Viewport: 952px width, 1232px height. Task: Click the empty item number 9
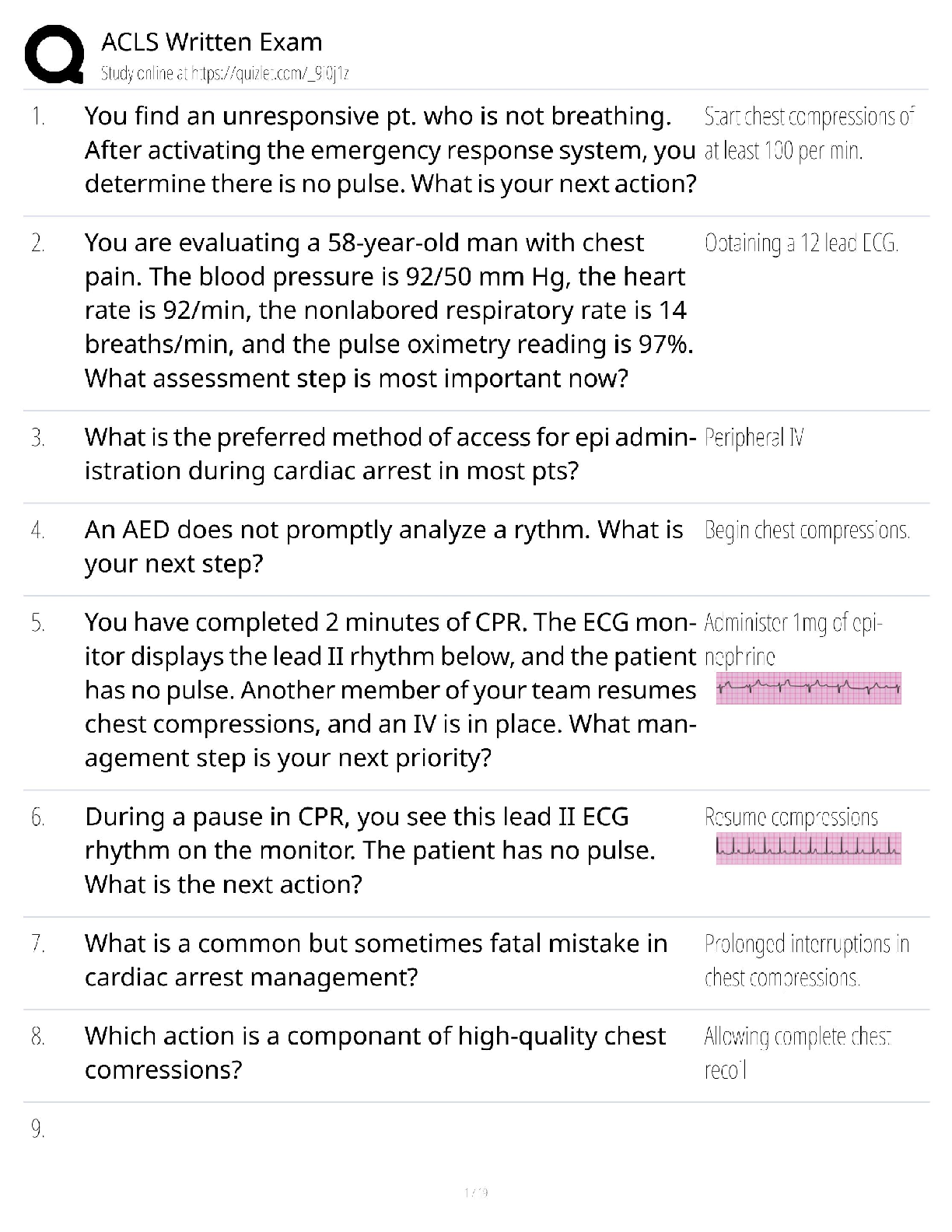coord(38,1129)
